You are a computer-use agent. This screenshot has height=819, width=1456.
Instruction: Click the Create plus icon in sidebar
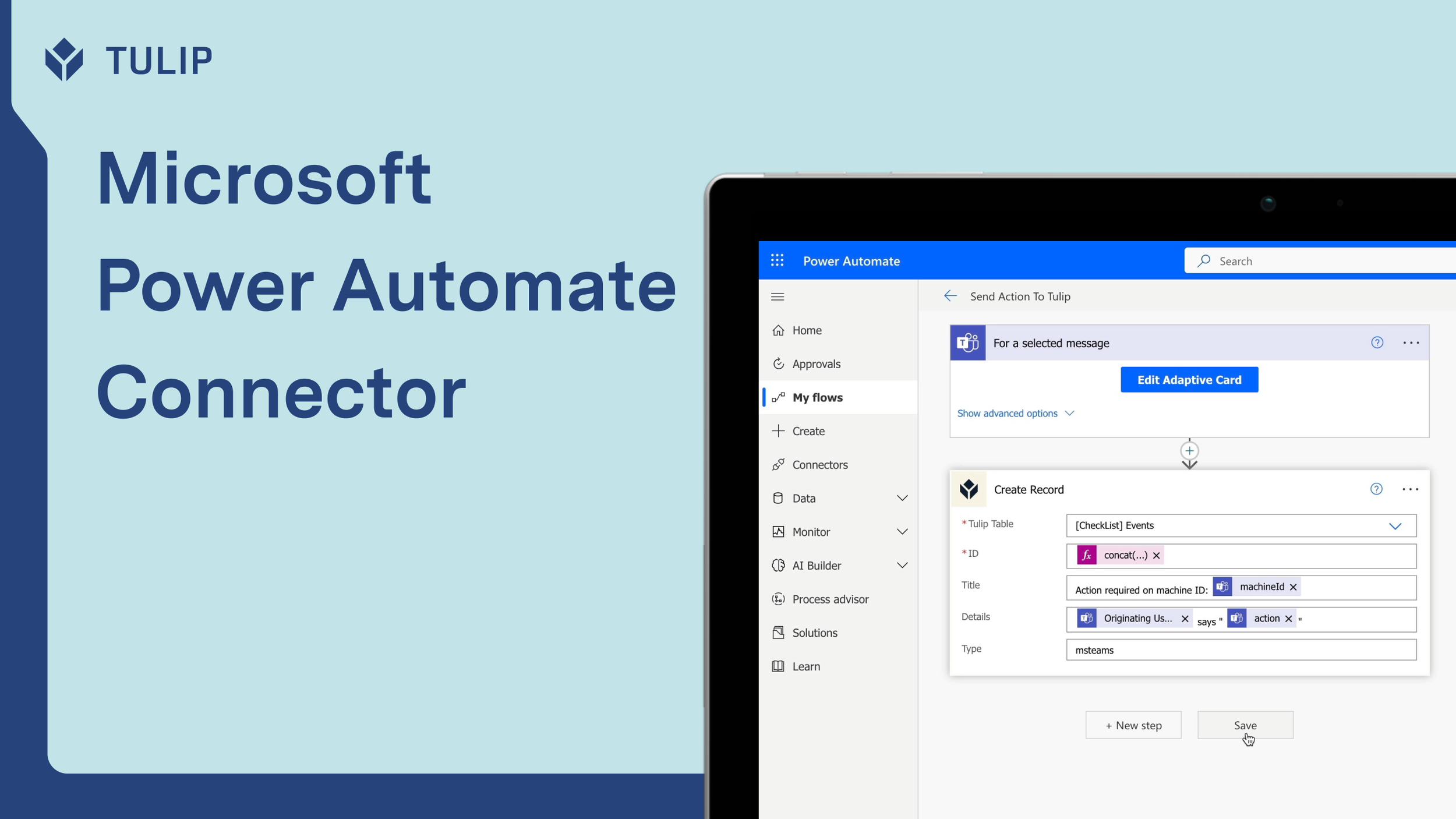click(x=778, y=431)
